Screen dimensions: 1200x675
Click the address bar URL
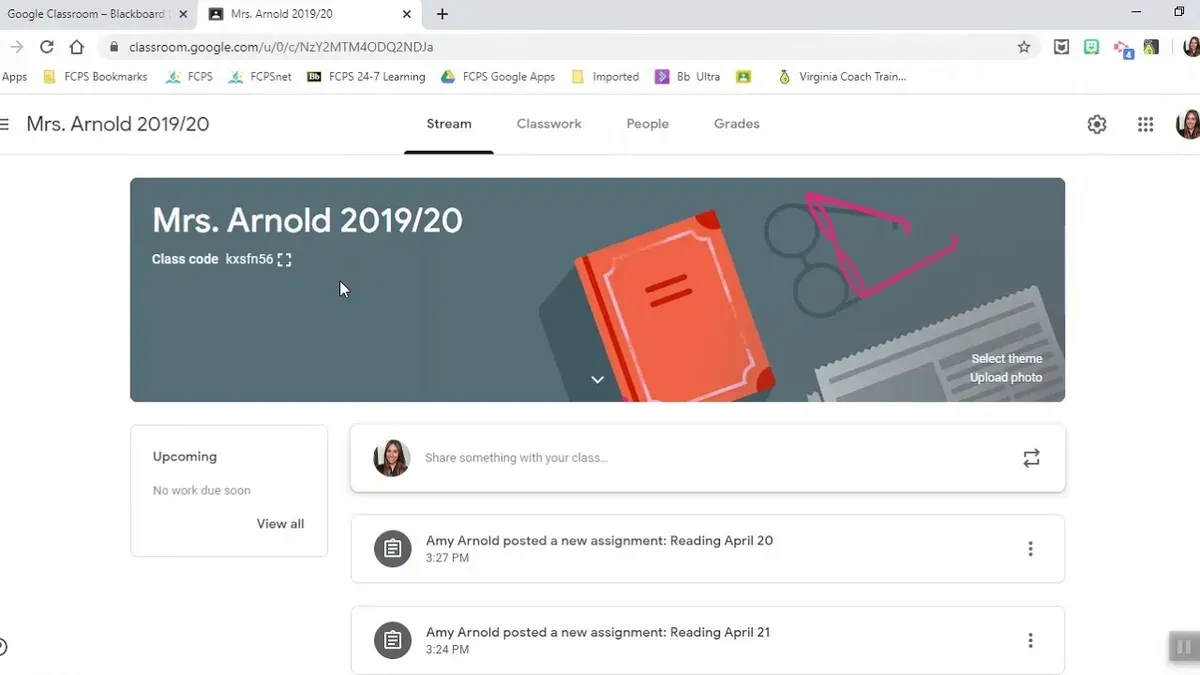coord(281,47)
